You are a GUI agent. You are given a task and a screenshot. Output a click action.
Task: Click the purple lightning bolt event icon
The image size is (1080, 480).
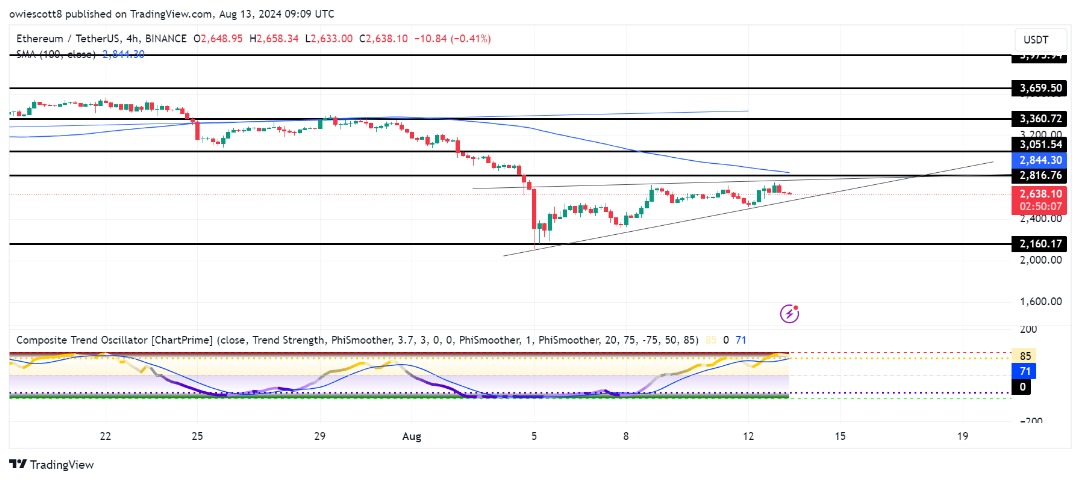tap(789, 314)
